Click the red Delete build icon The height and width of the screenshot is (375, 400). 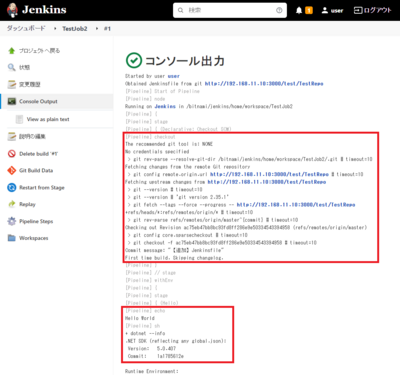12,154
